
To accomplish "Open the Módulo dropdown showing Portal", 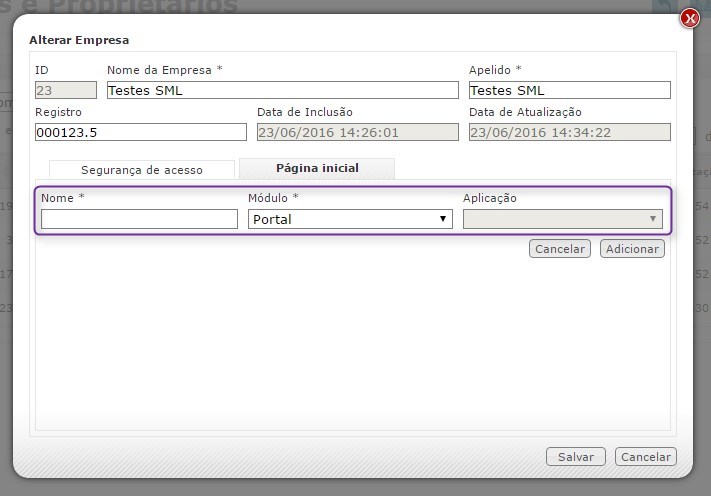I will [x=350, y=219].
